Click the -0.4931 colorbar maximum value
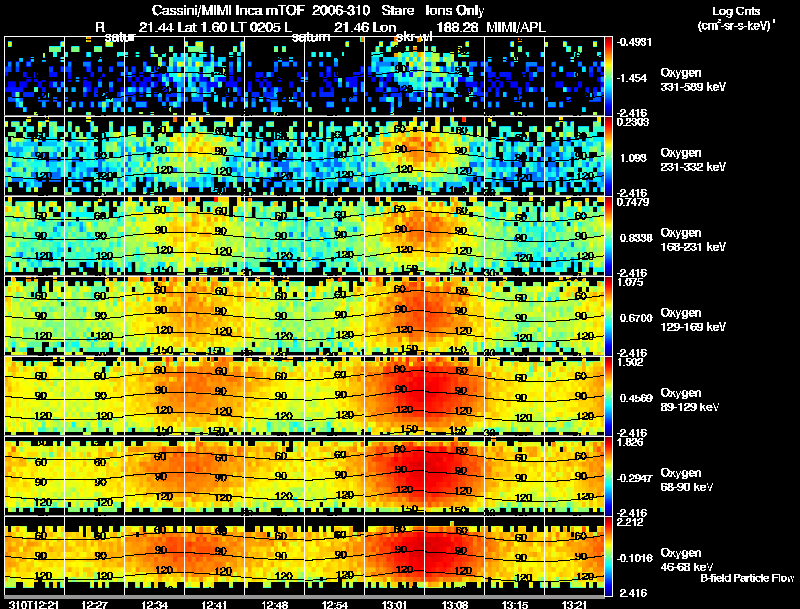This screenshot has height=609, width=800. point(634,42)
